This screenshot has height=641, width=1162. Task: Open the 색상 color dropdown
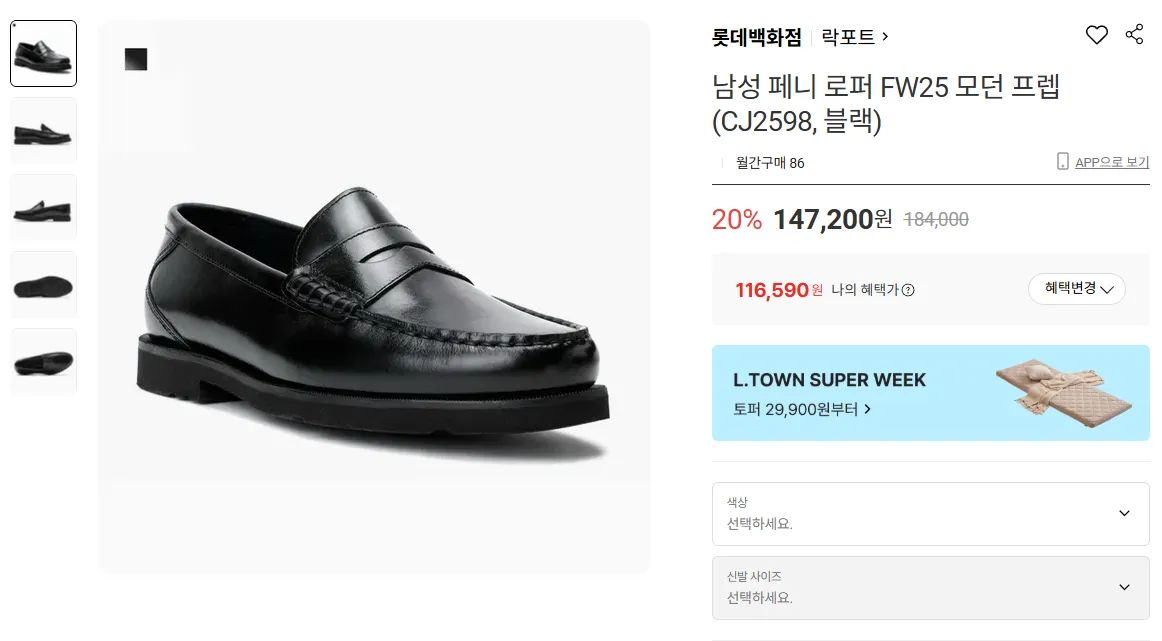[x=930, y=513]
